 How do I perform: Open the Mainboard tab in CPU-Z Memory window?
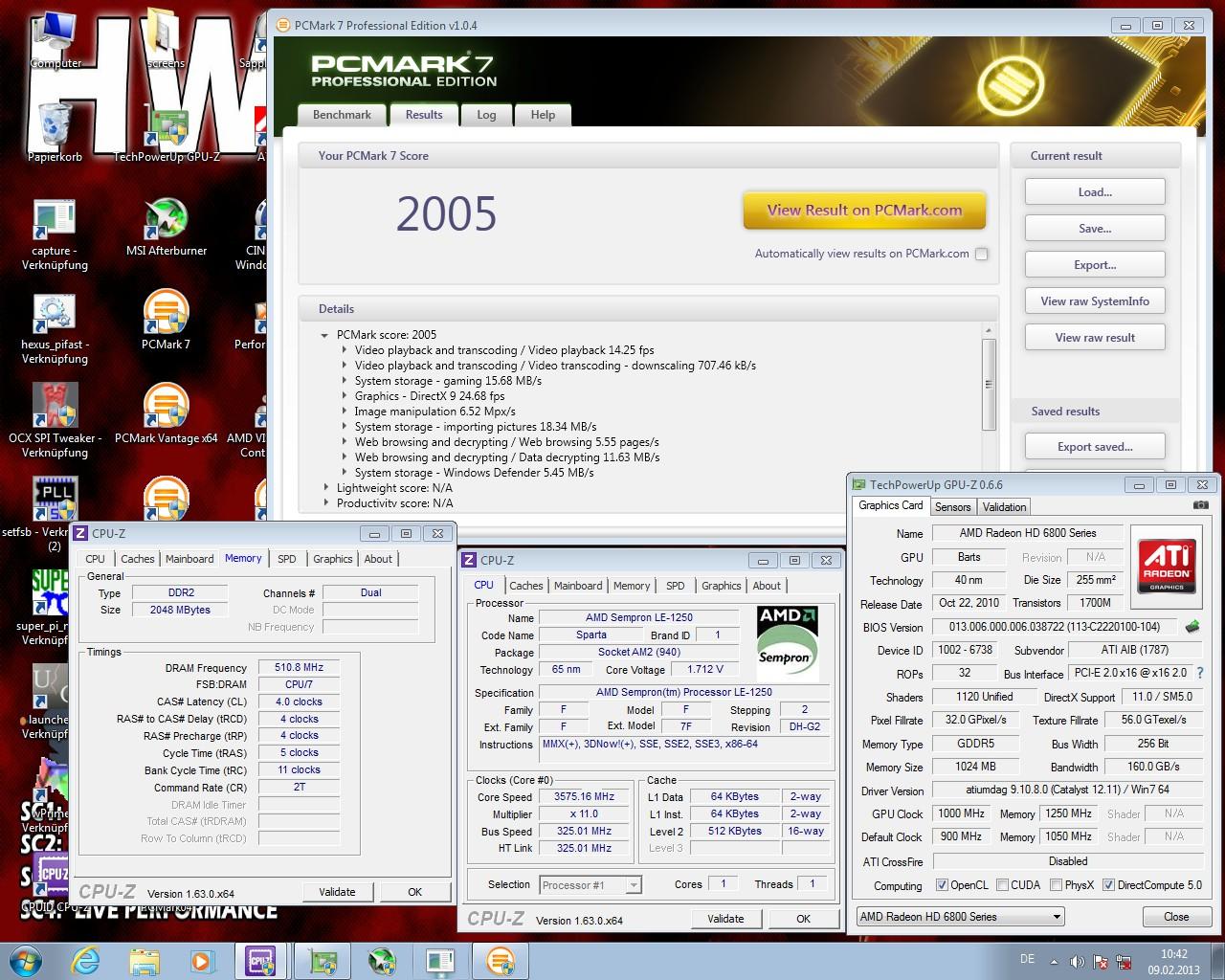(x=189, y=559)
